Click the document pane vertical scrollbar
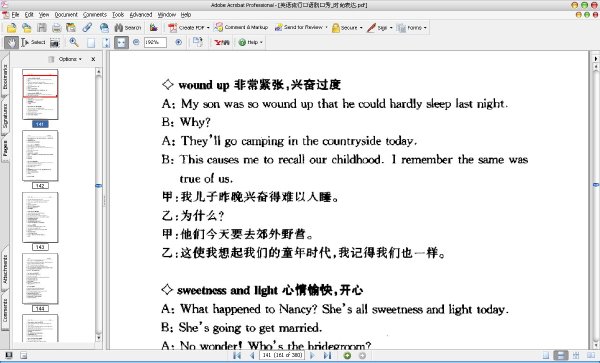600x363 pixels. point(595,207)
